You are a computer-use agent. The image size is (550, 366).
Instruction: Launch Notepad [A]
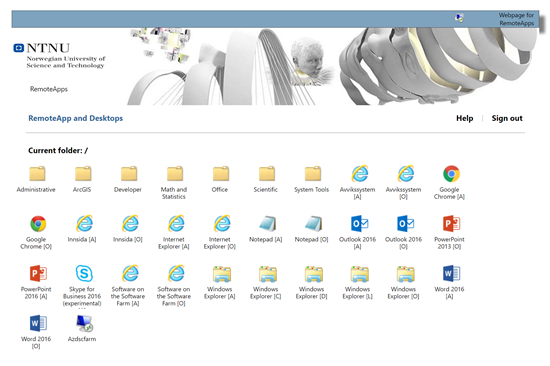(x=266, y=229)
